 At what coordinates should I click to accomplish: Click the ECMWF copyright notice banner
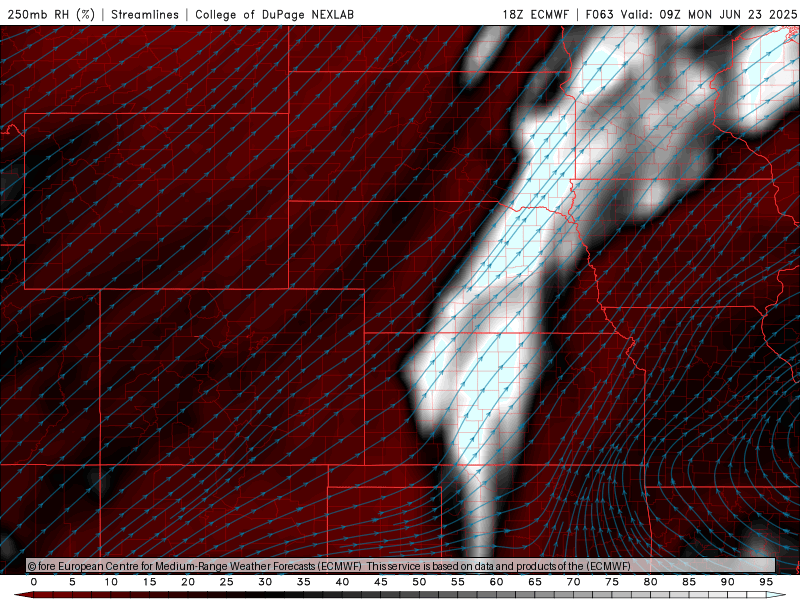401,566
